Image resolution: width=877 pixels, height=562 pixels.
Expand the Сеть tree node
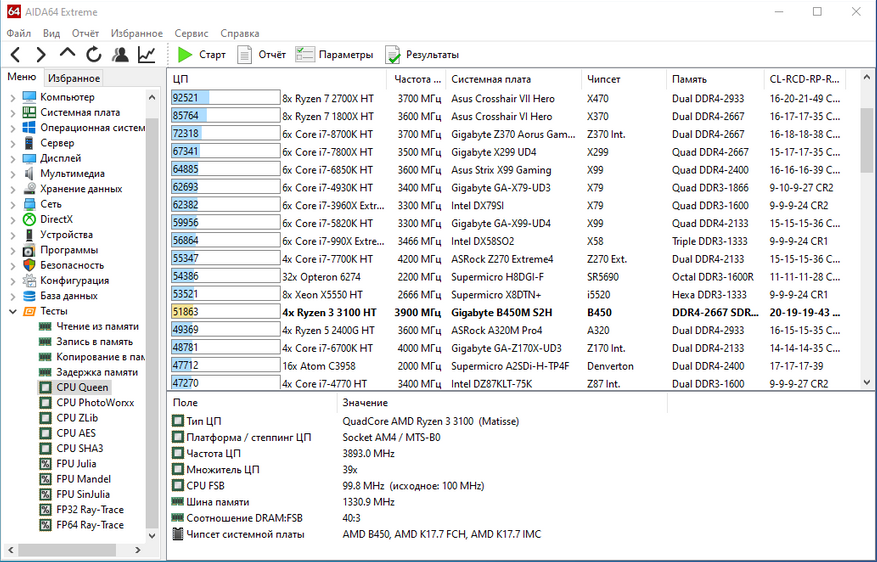click(x=12, y=204)
